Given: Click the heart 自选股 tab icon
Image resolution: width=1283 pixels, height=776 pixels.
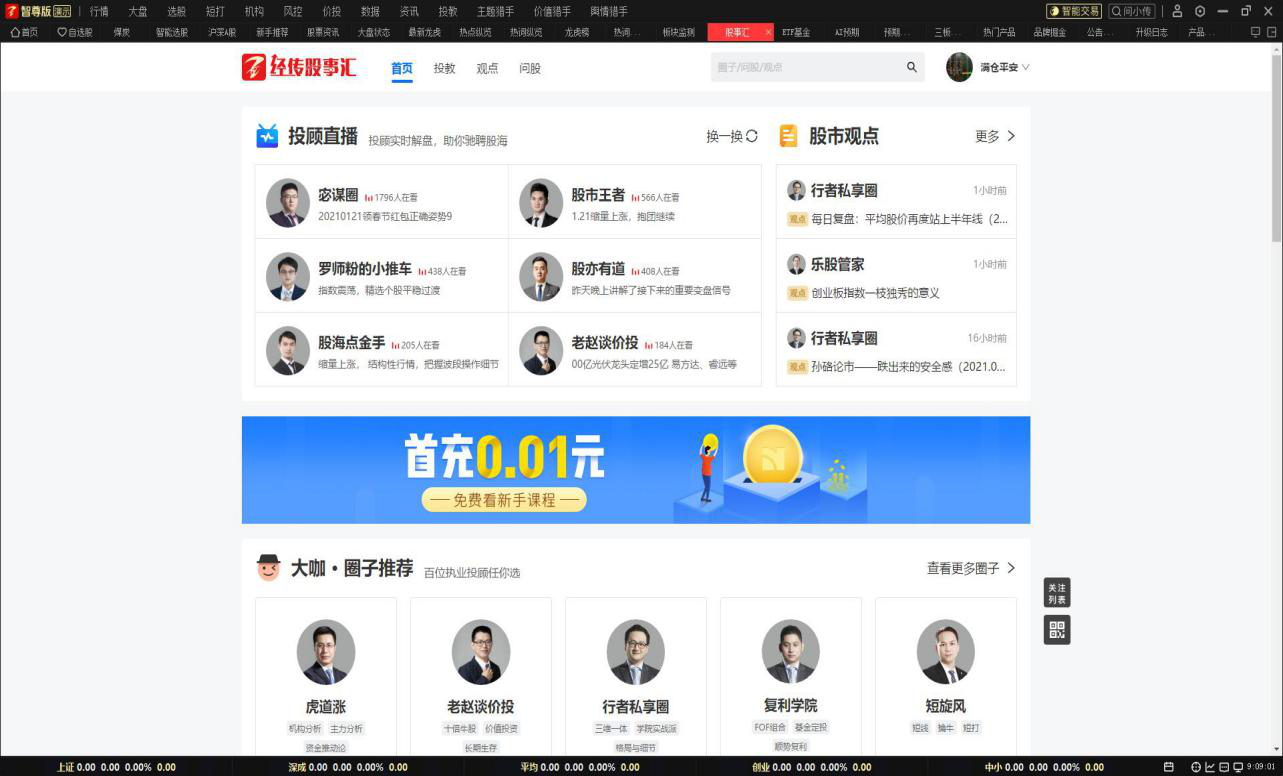Looking at the screenshot, I should point(62,32).
